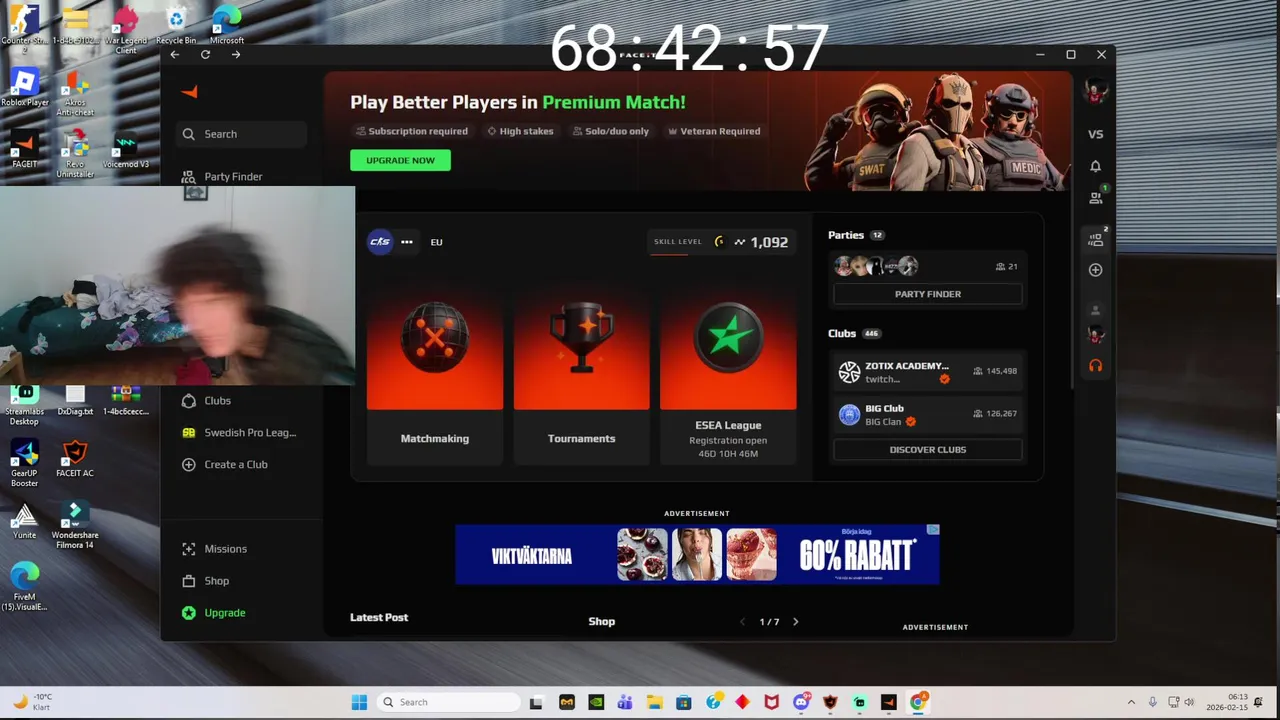This screenshot has height=720, width=1280.
Task: Open Counter-Strike 2 desktop shortcut
Action: coord(24,30)
